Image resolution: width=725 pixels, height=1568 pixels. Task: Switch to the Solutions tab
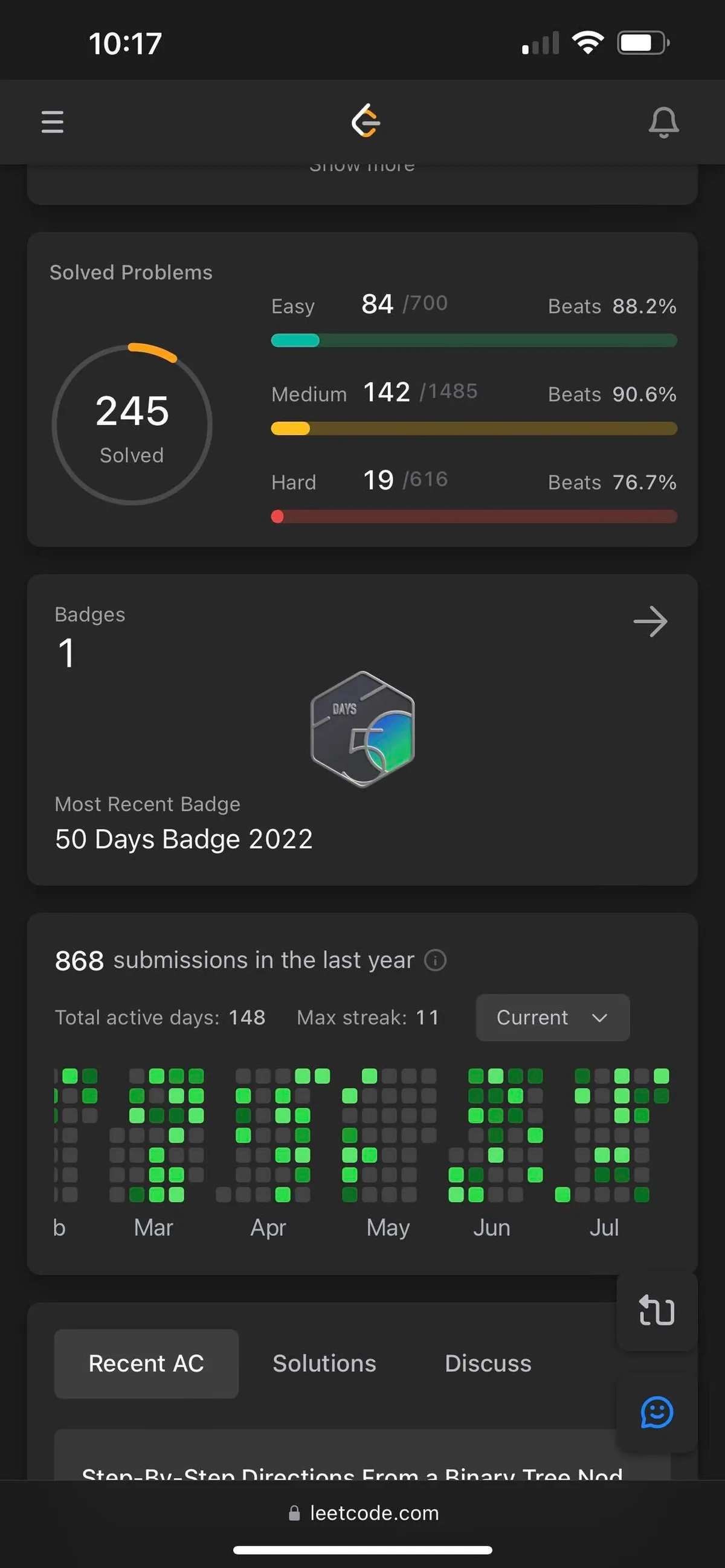[x=324, y=1363]
